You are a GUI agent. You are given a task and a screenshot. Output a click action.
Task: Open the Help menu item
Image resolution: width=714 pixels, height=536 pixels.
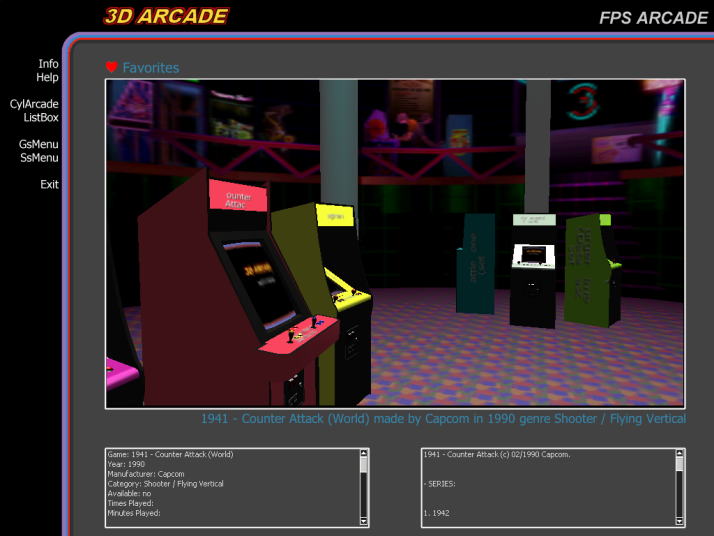pos(47,78)
